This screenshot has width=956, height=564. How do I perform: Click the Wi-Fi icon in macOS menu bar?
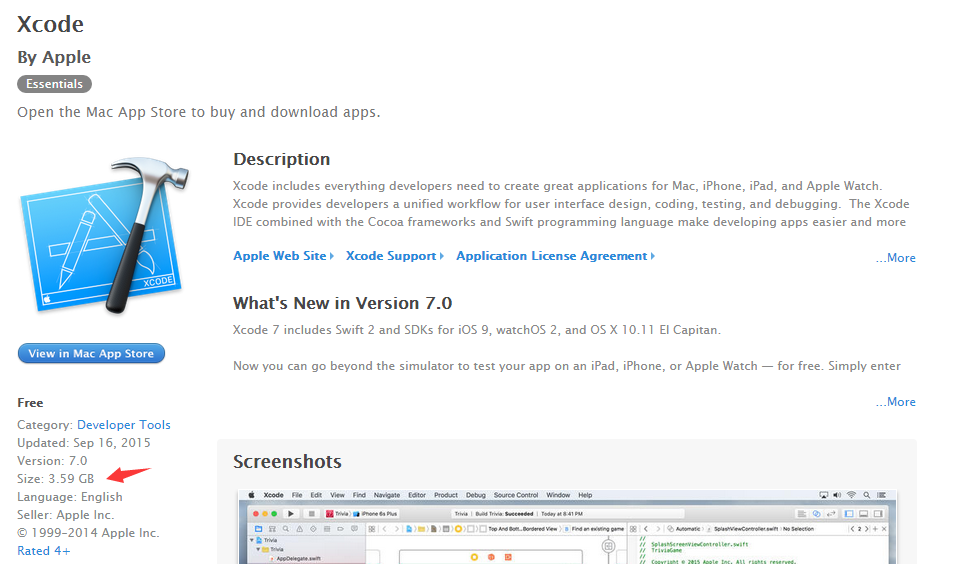coord(851,495)
